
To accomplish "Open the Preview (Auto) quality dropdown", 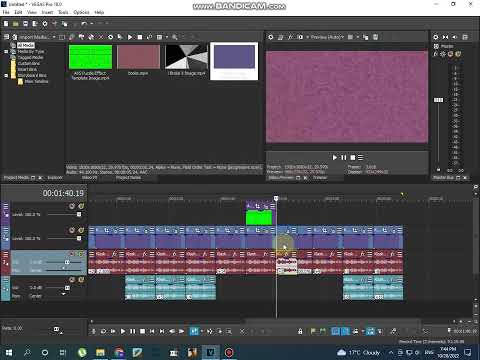I will (326, 37).
